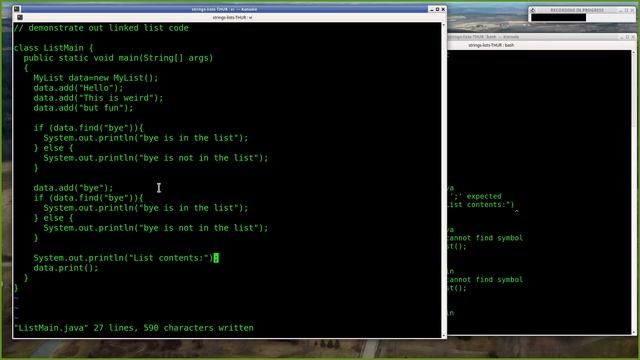Image resolution: width=640 pixels, height=360 pixels.
Task: Click the terminal icon on the tab bar
Action: 20,17
